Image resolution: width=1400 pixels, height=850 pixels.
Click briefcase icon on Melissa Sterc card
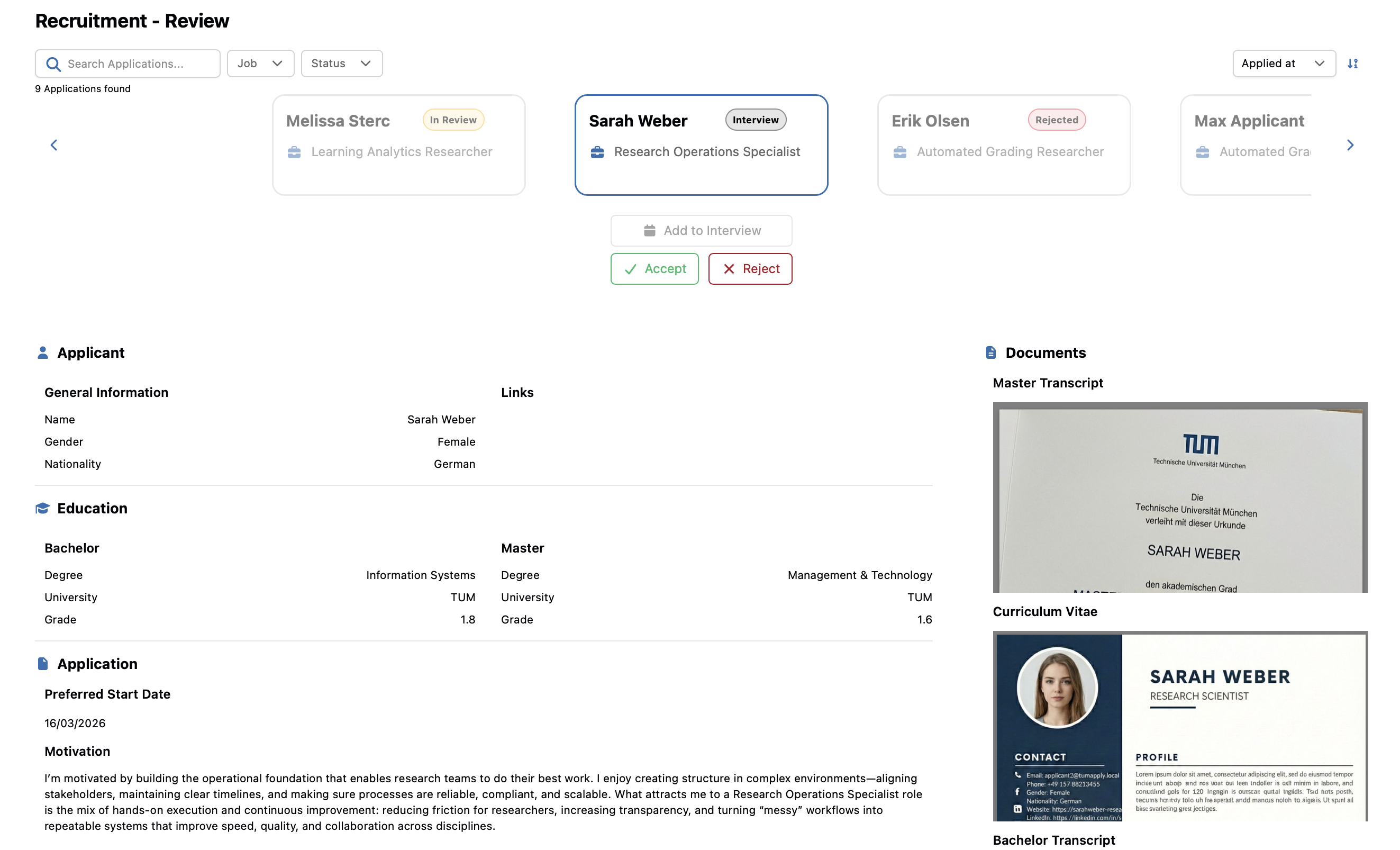294,152
